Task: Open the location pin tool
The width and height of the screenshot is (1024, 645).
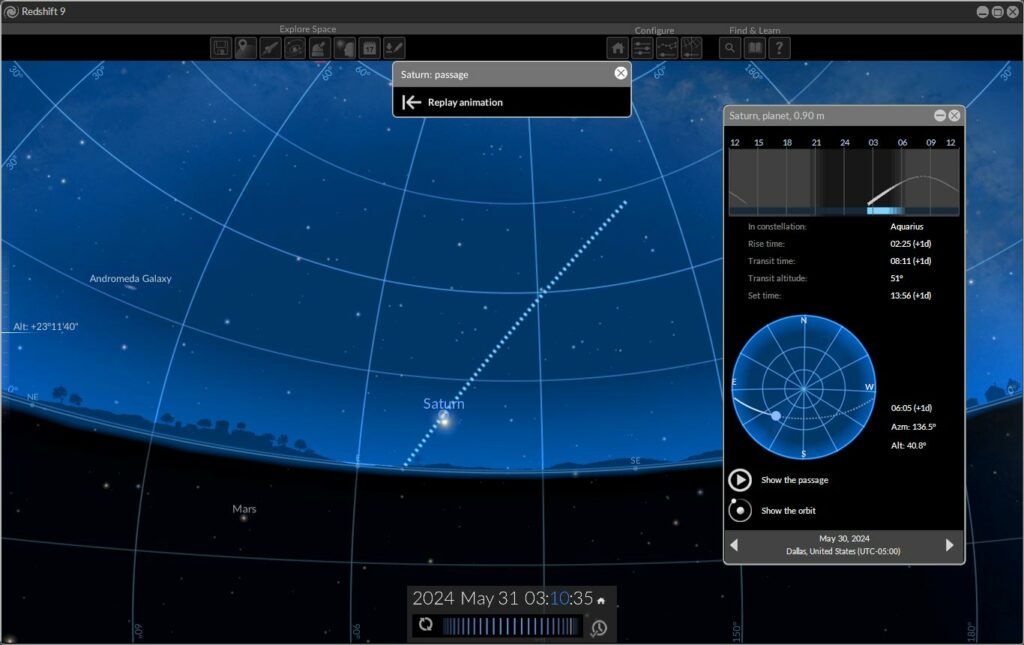Action: (x=246, y=48)
